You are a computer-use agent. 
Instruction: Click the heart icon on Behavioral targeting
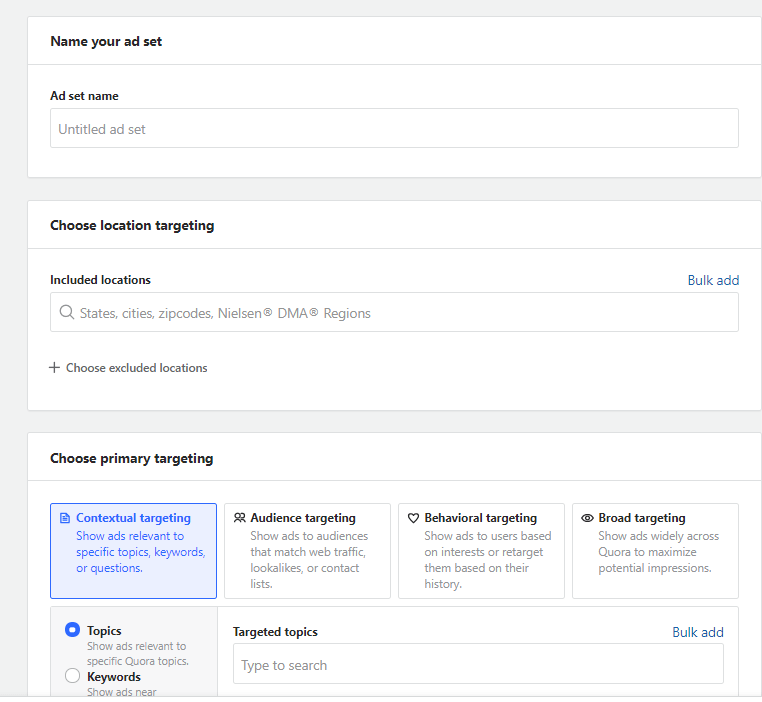coord(414,518)
